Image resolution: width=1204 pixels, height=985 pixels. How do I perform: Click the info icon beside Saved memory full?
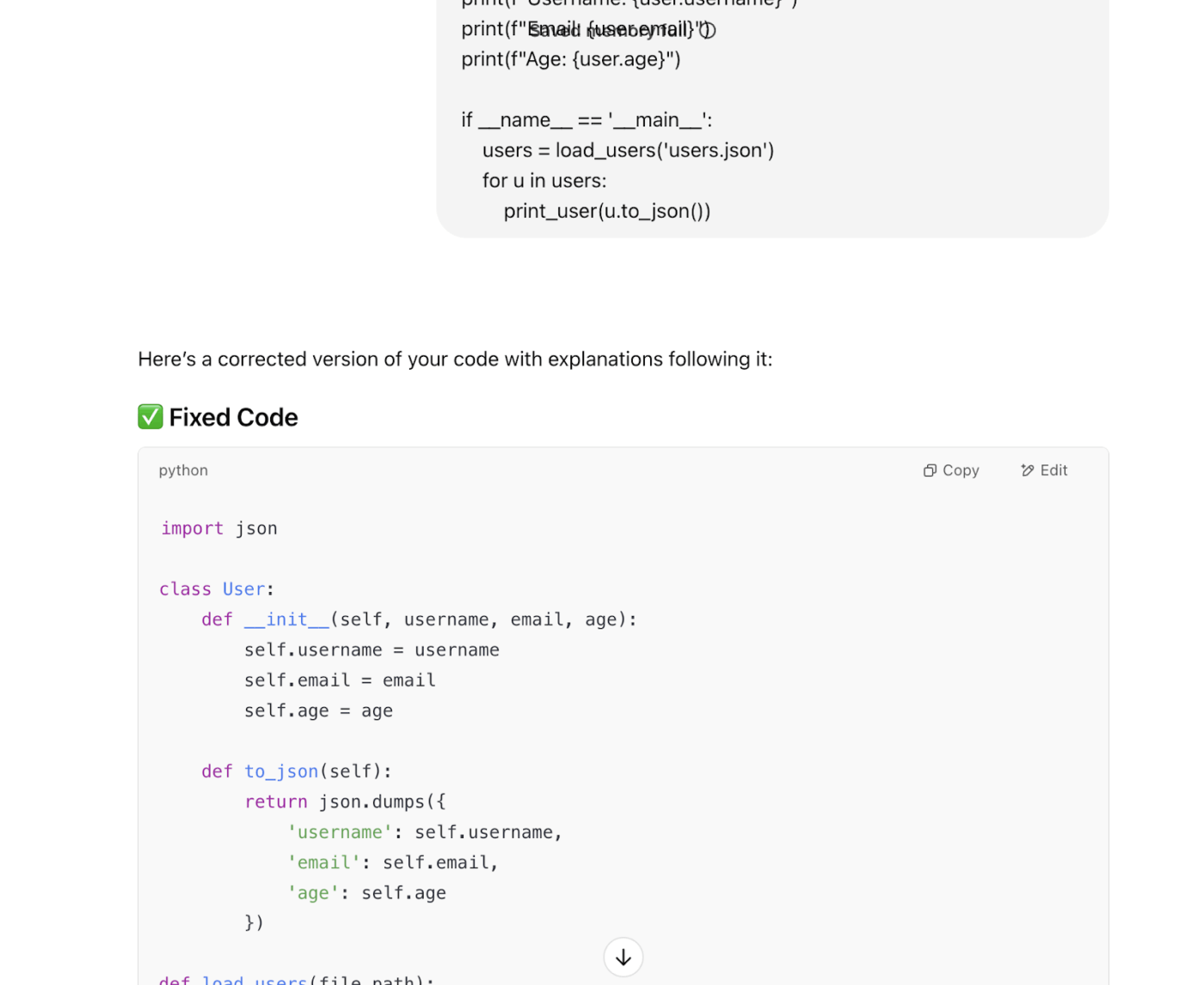pyautogui.click(x=708, y=30)
